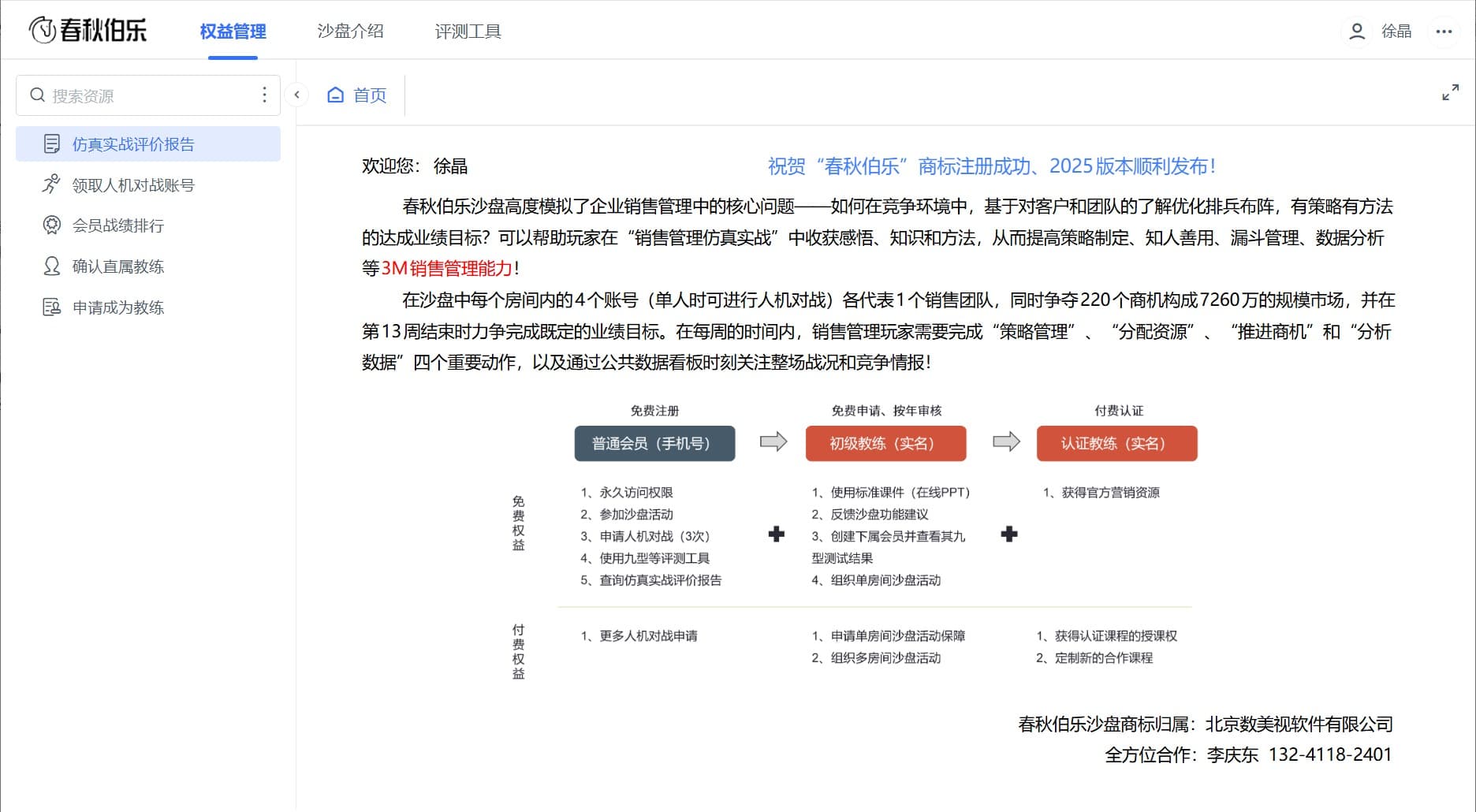Click the 北京数美视软件有限公司 trademark line
The height and width of the screenshot is (812, 1476).
[x=1206, y=724]
